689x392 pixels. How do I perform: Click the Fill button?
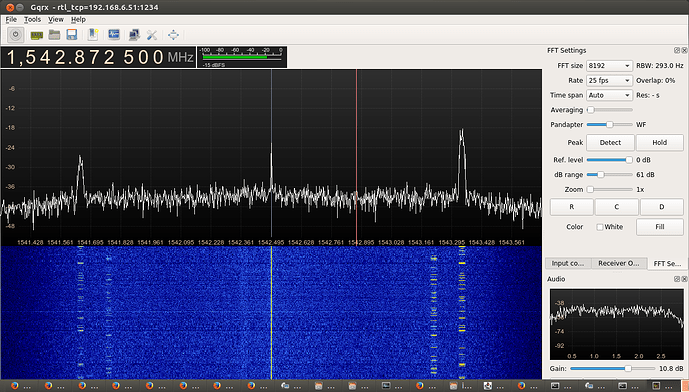coord(660,227)
